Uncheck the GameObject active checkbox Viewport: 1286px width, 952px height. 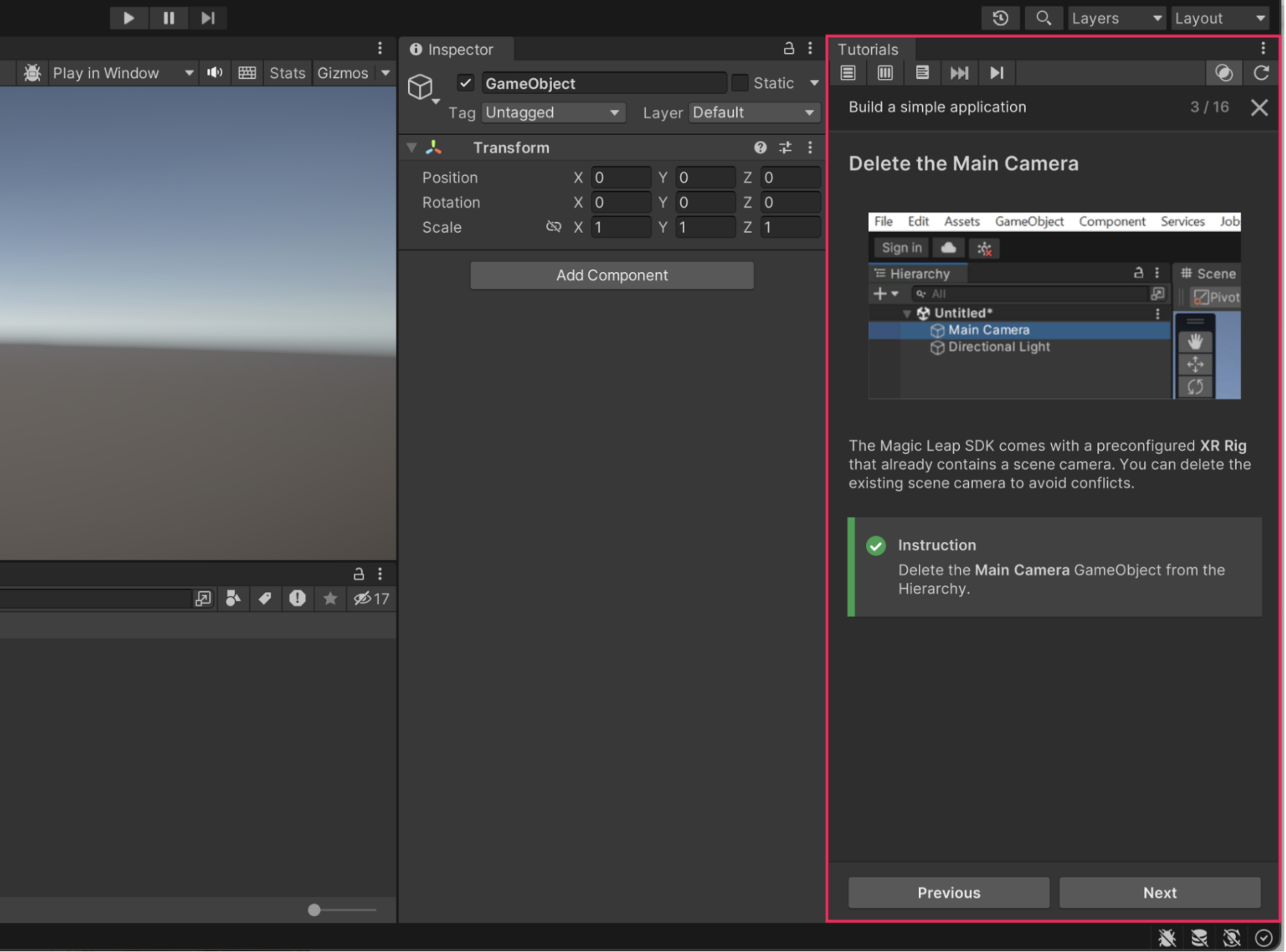point(466,83)
